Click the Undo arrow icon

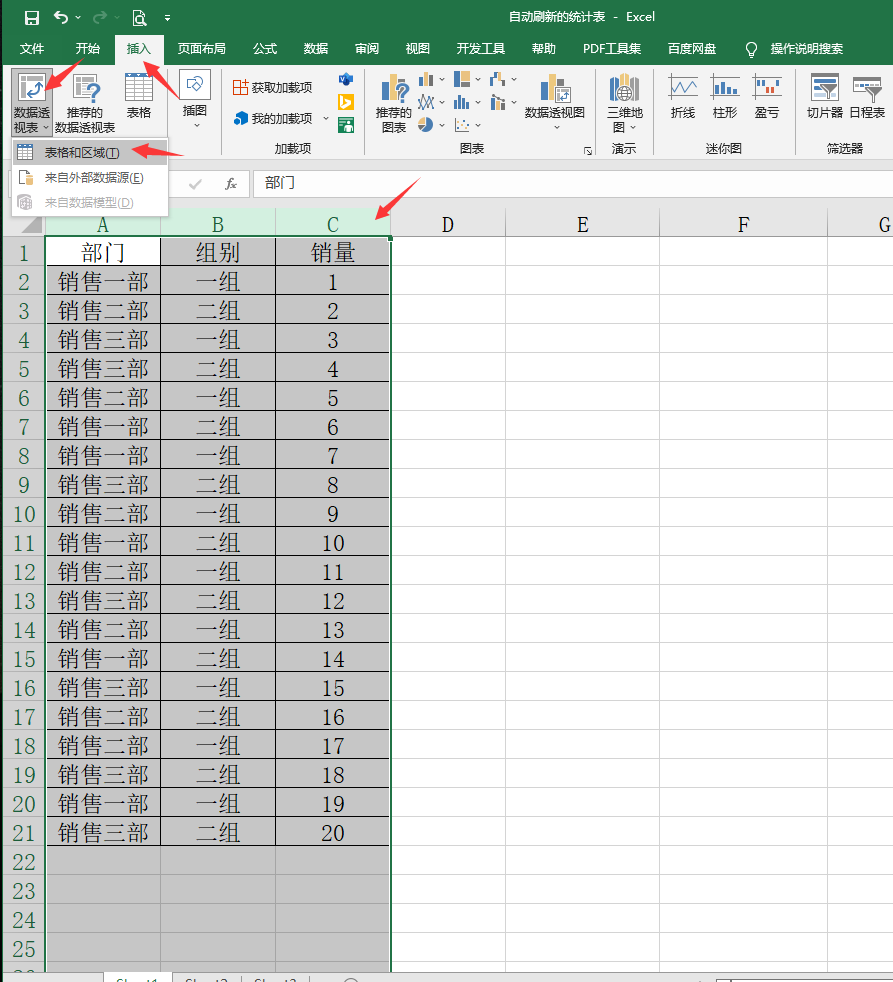tap(61, 17)
